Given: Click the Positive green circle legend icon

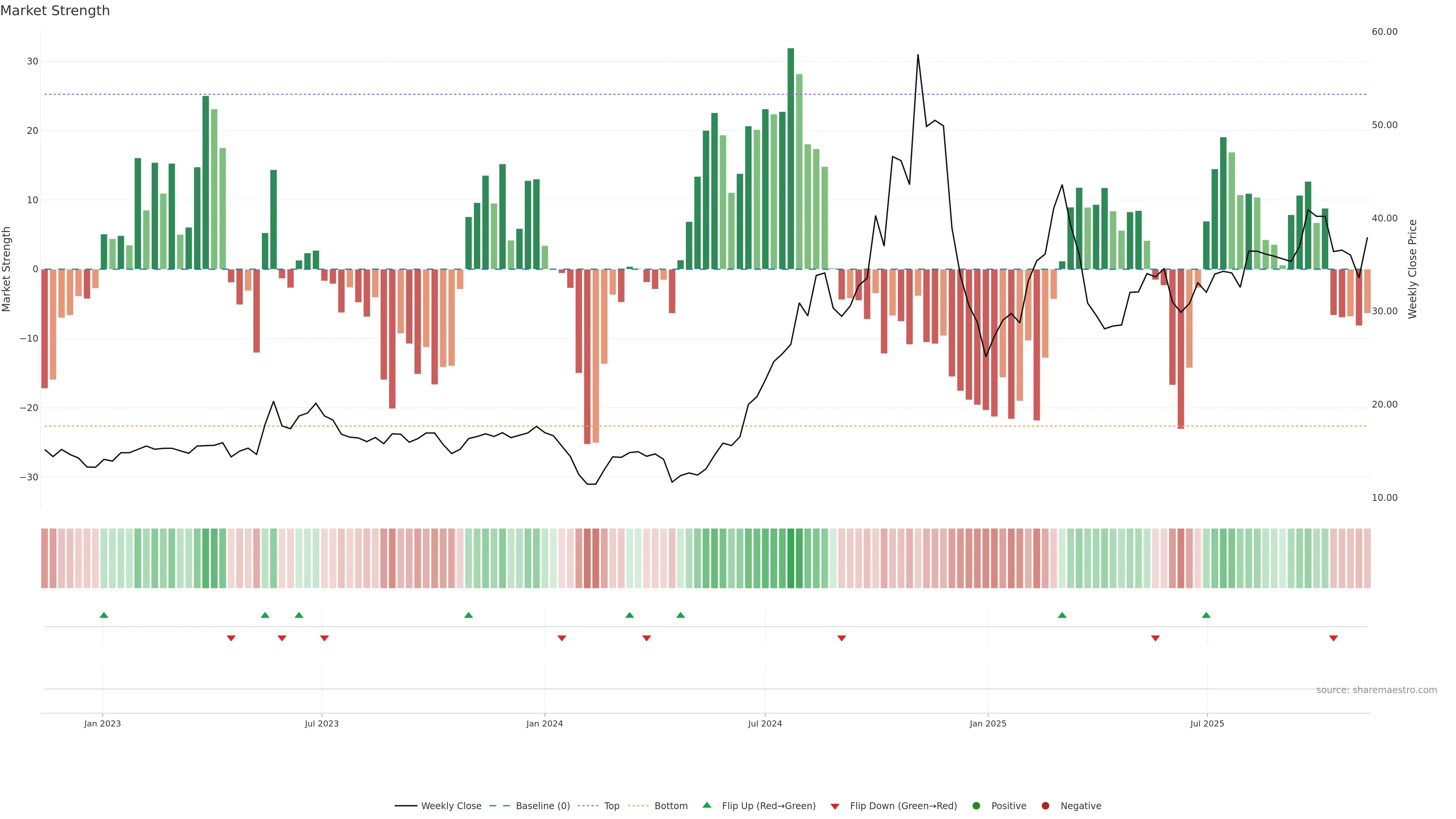Looking at the screenshot, I should [x=976, y=805].
